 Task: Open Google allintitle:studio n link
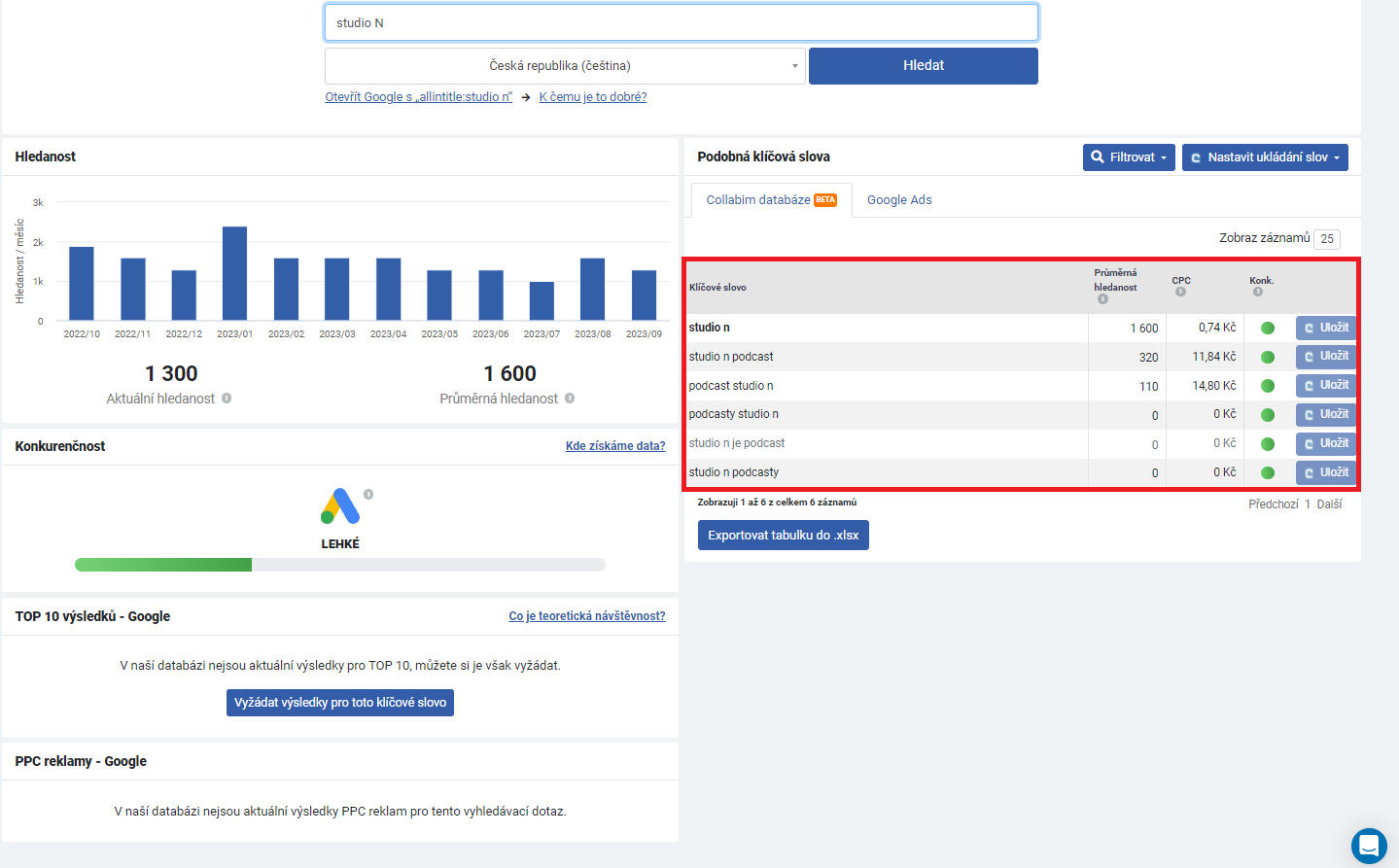point(418,97)
